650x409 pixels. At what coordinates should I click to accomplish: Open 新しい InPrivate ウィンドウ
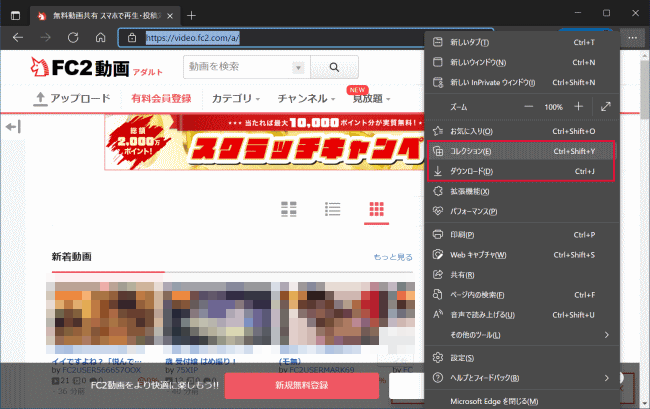point(522,82)
